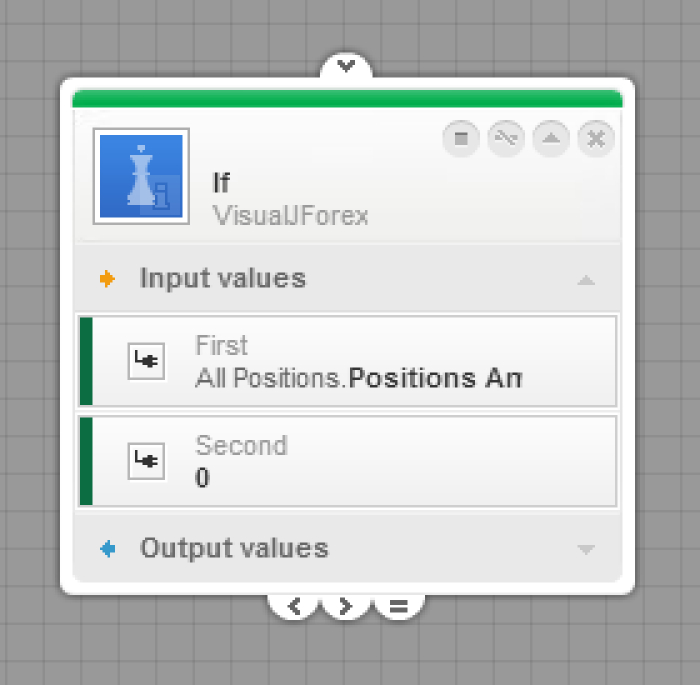Click the blue arrow next to Output values

click(x=108, y=548)
